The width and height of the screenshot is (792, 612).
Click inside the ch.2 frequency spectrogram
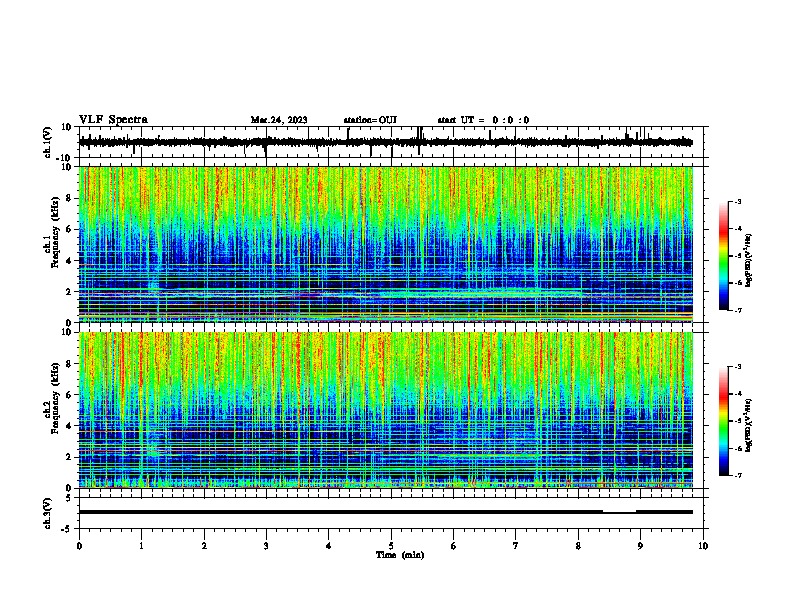point(386,410)
